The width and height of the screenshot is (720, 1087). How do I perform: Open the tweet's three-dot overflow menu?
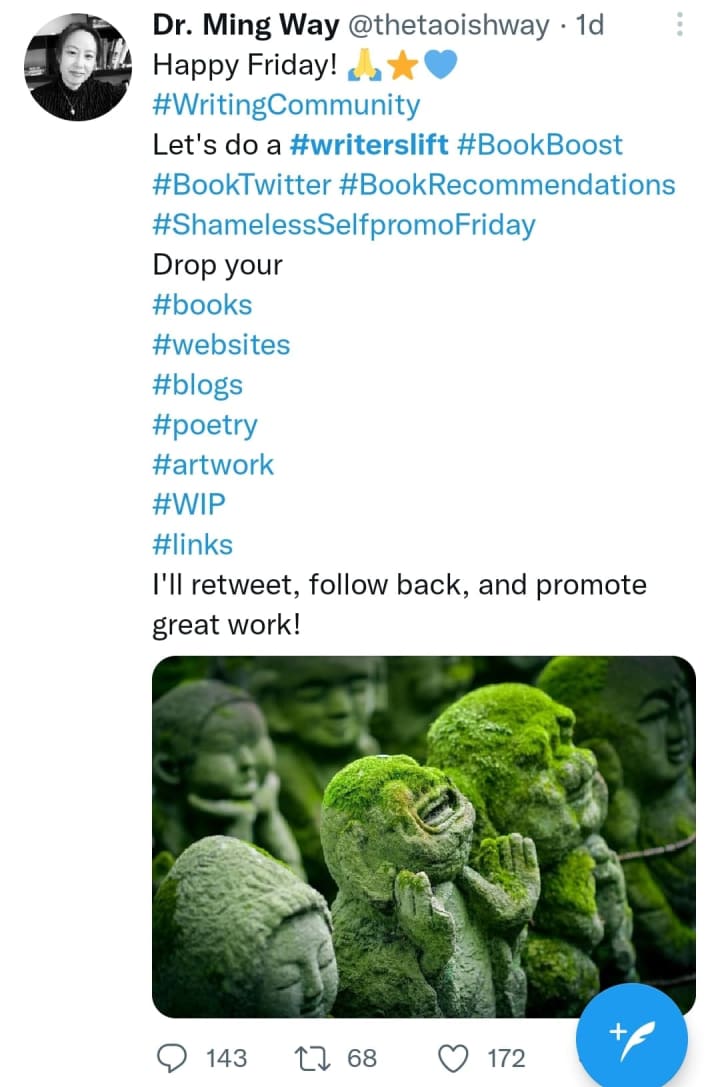coord(679,24)
